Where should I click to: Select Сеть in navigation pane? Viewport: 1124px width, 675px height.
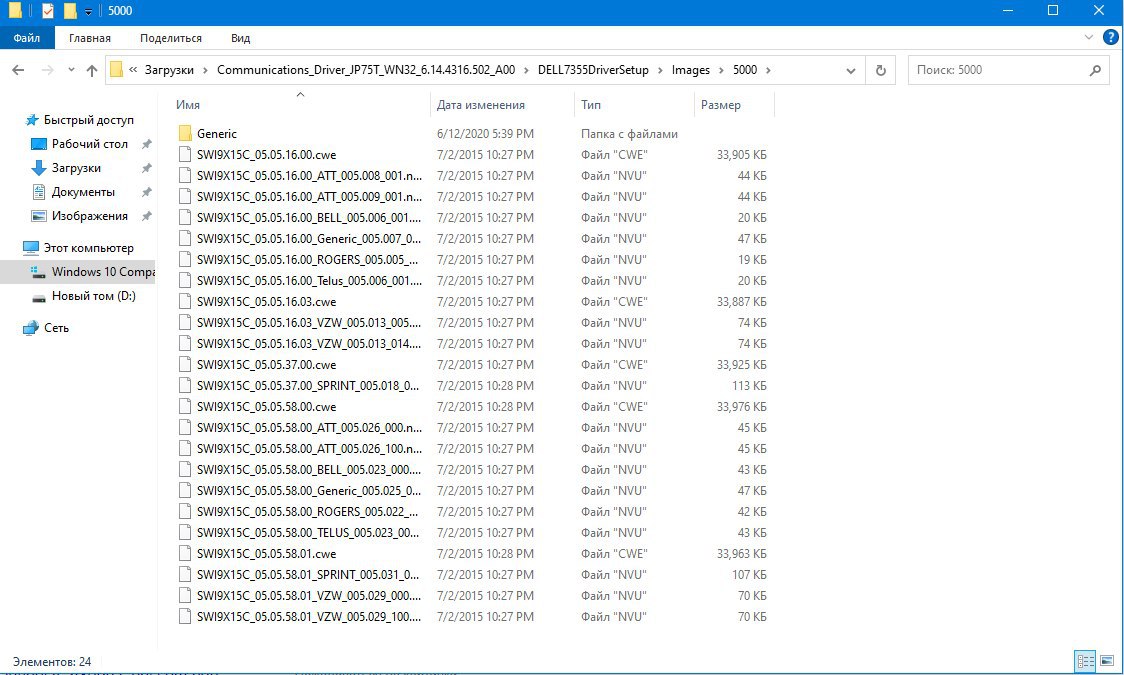[x=56, y=328]
